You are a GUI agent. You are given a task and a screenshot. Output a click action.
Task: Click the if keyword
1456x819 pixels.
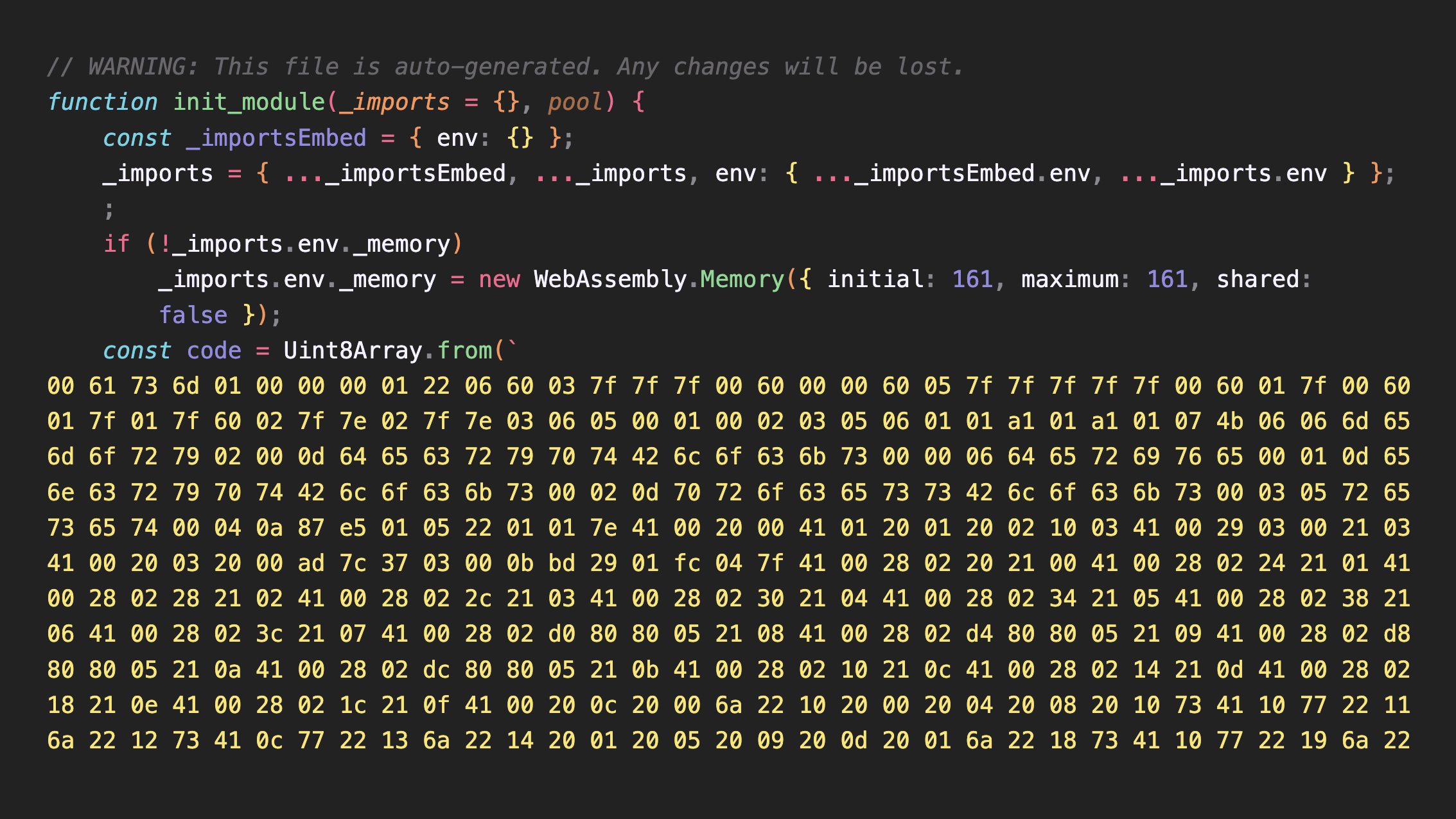116,244
